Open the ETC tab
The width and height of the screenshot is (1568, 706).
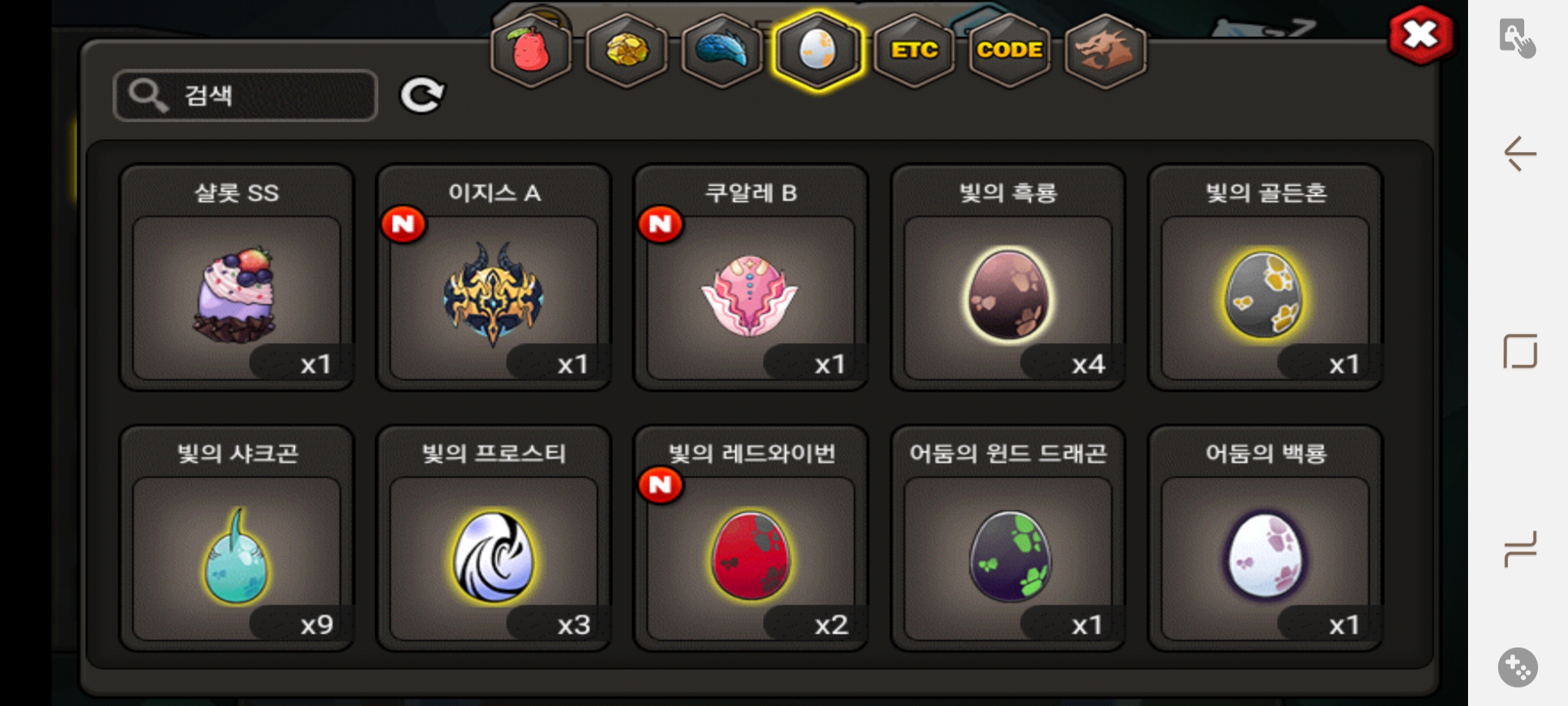[x=913, y=50]
